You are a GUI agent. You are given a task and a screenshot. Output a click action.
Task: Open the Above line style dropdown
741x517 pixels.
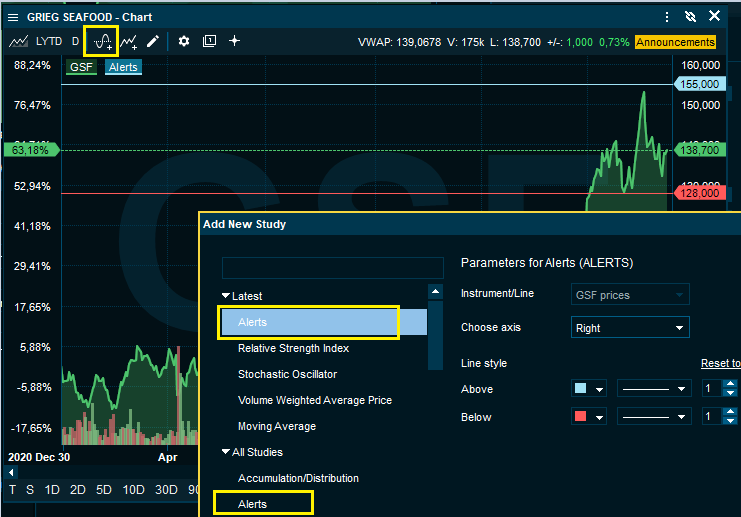point(655,389)
